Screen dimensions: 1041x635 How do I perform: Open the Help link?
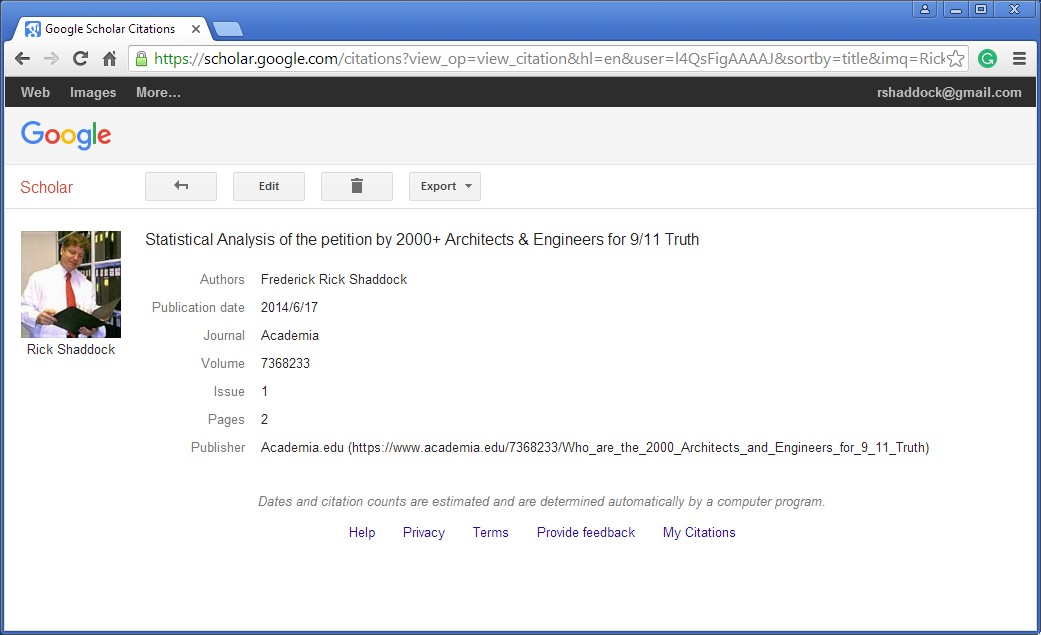362,533
